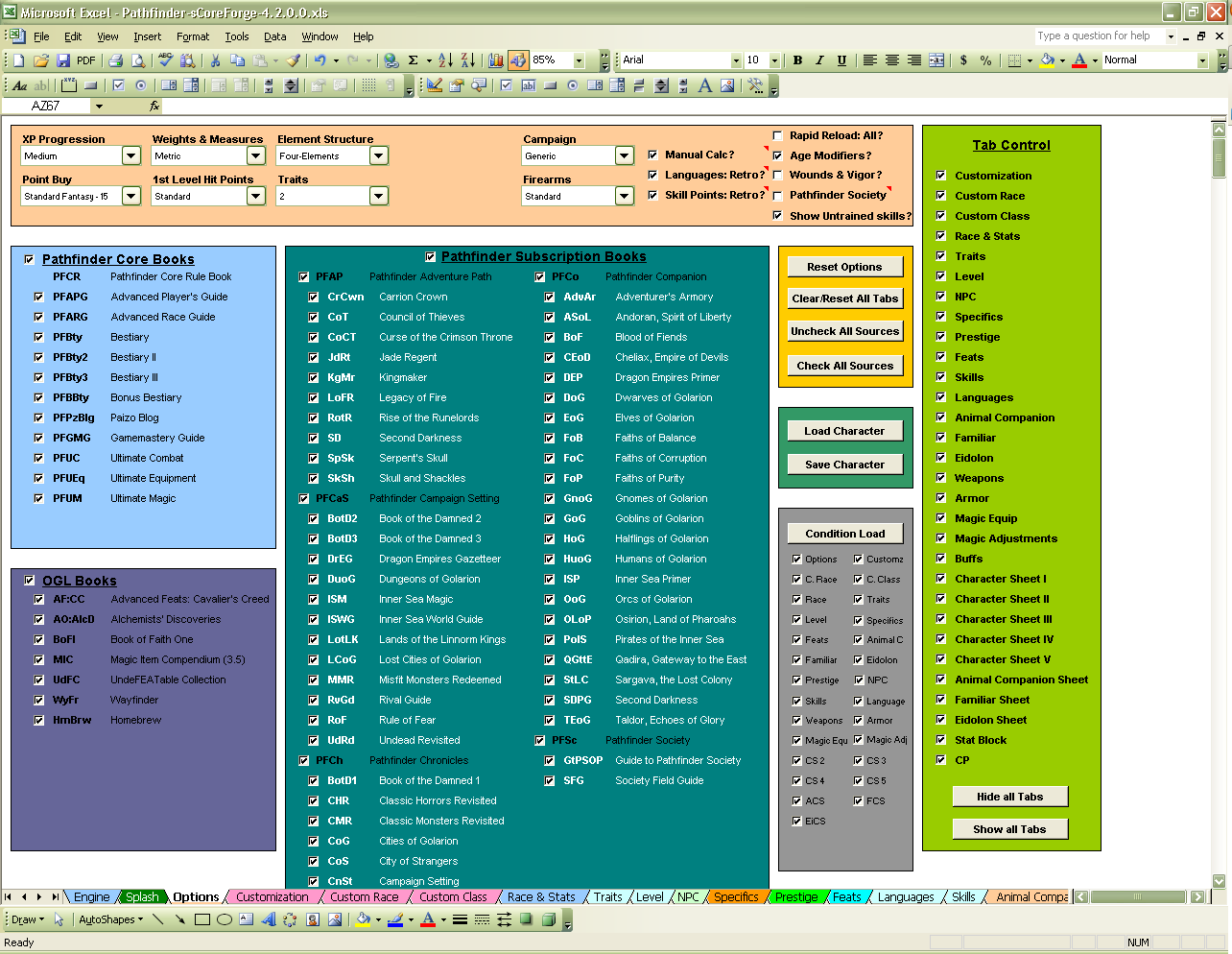Viewport: 1232px width, 954px height.
Task: Click the Copy icon
Action: (x=238, y=60)
